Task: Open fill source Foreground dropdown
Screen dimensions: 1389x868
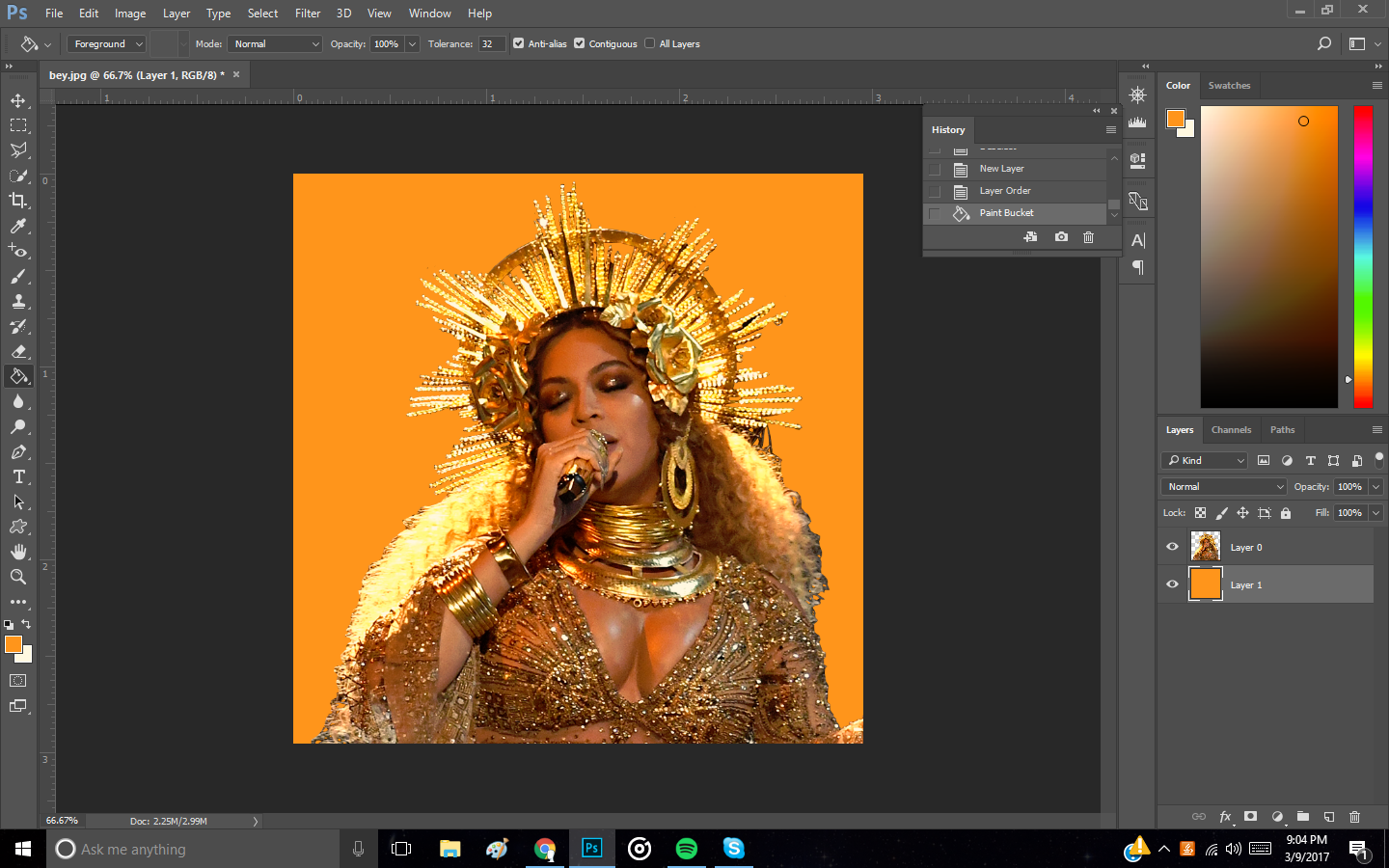Action: (x=106, y=43)
